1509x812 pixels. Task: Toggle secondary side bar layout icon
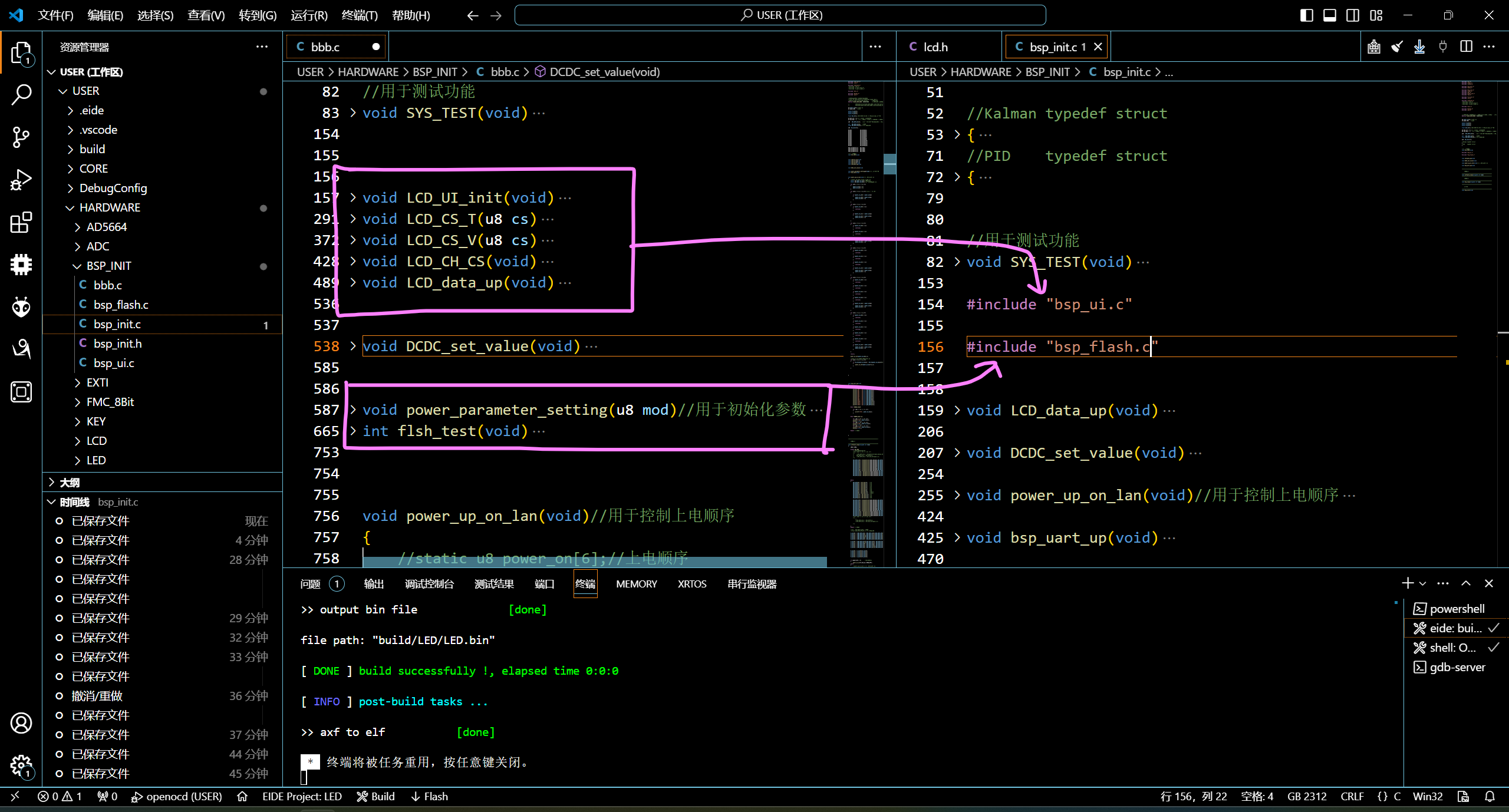[x=1353, y=15]
